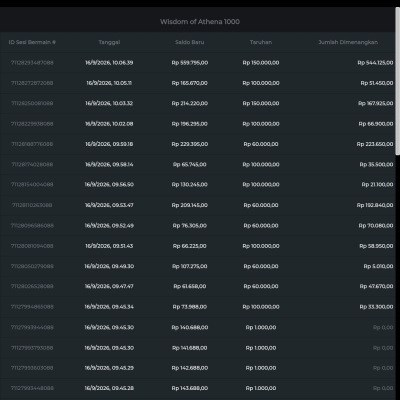Viewport: 400px width, 400px height.
Task: Click winnings amount Rp 66.900,00
Action: 376,124
